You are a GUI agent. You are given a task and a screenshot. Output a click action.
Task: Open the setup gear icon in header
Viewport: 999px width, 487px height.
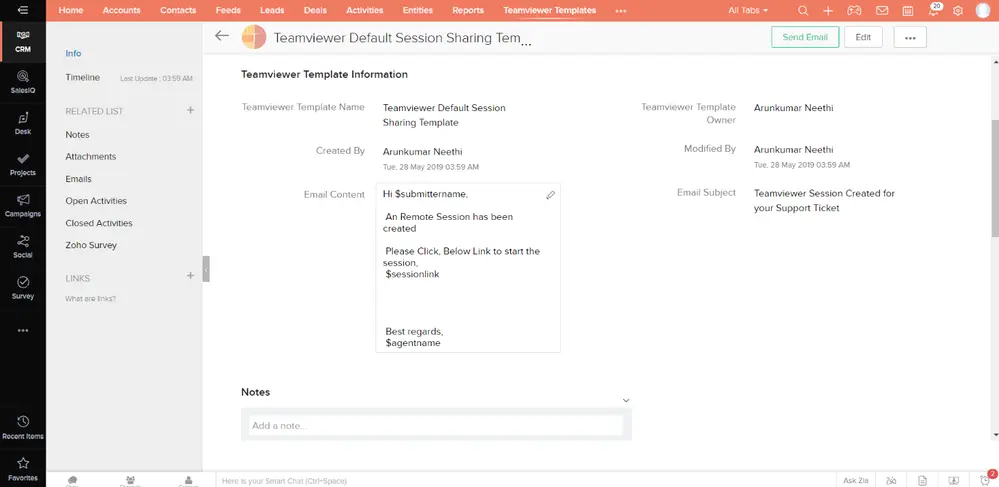click(958, 11)
